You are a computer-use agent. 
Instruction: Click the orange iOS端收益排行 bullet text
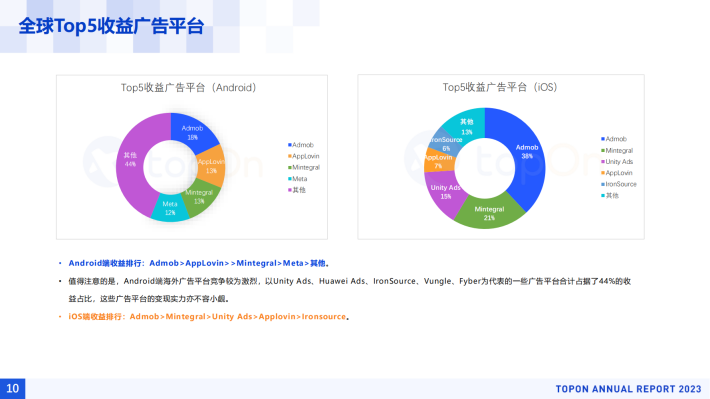[209, 317]
